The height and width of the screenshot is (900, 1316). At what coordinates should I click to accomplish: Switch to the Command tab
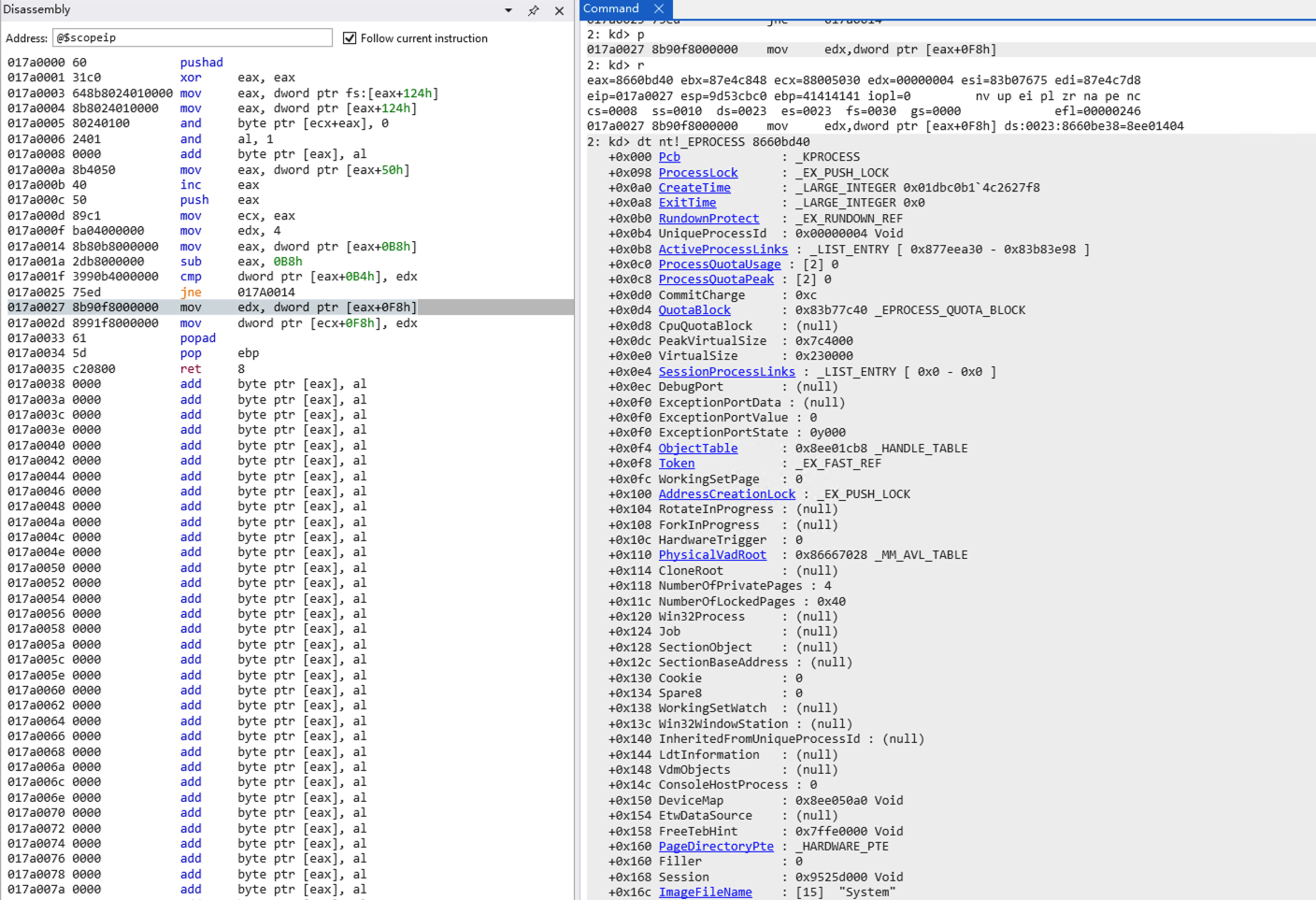point(611,8)
